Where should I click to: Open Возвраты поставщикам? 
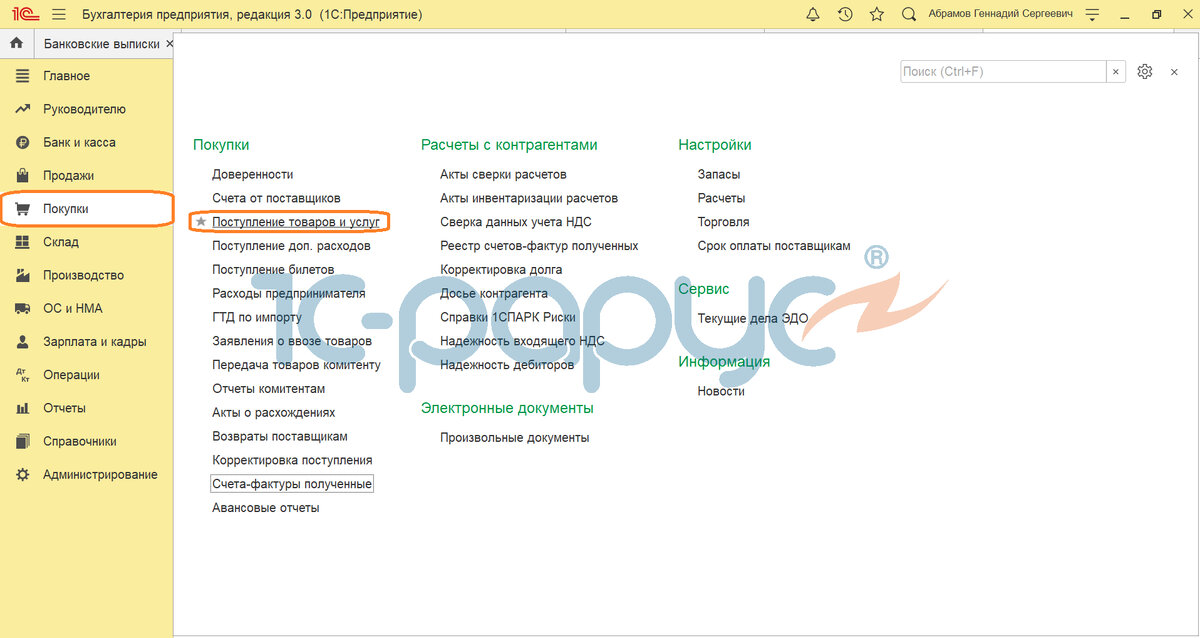pyautogui.click(x=280, y=436)
